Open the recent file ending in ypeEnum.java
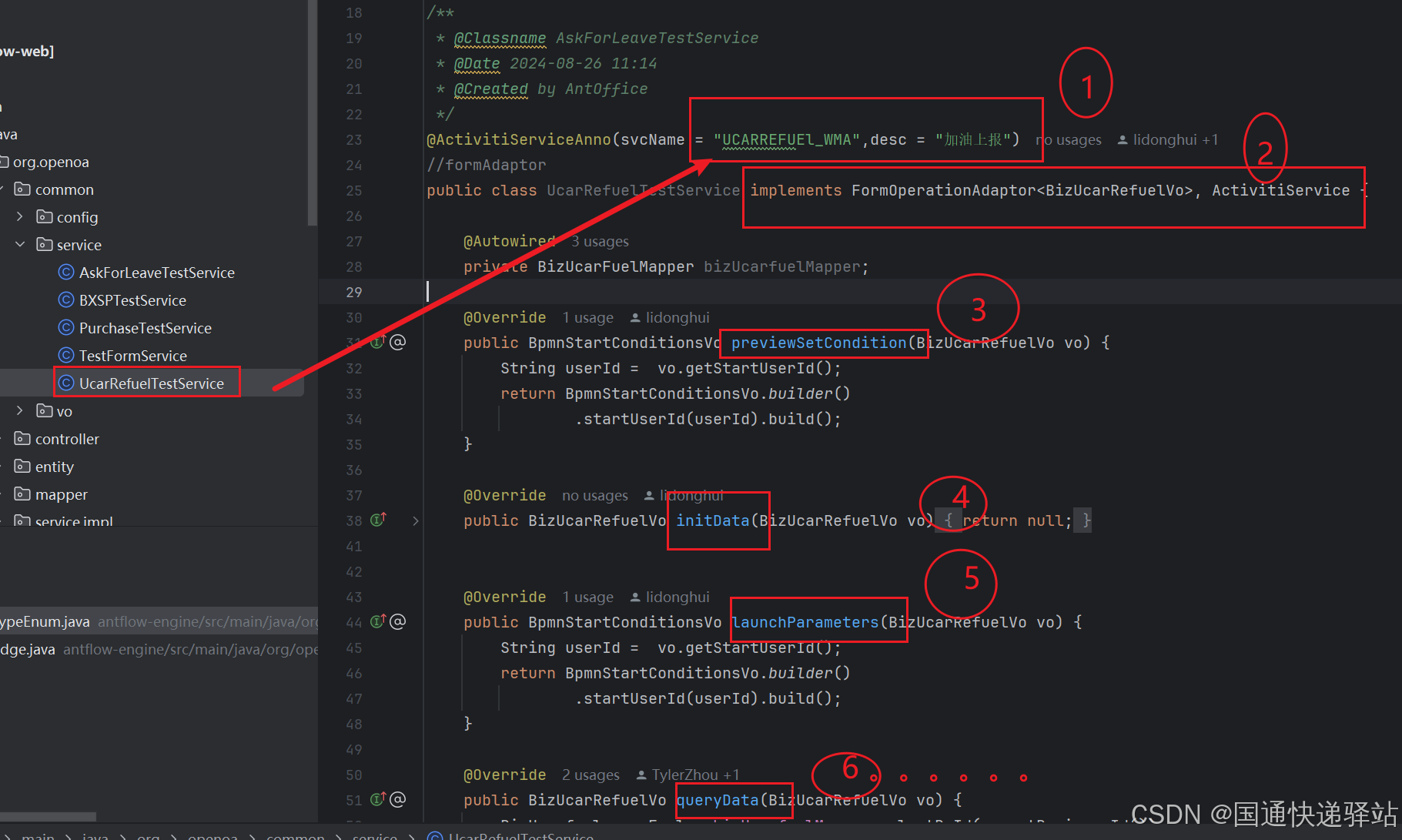Viewport: 1402px width, 840px height. [159, 621]
